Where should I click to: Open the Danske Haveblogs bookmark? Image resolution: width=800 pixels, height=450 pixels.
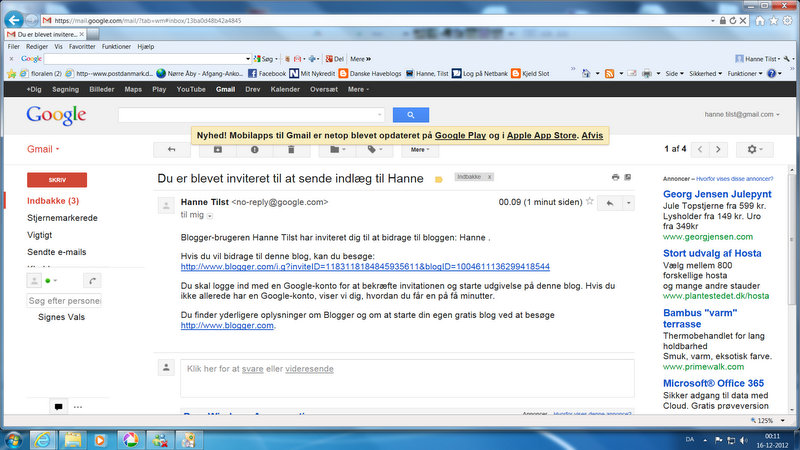click(x=370, y=73)
